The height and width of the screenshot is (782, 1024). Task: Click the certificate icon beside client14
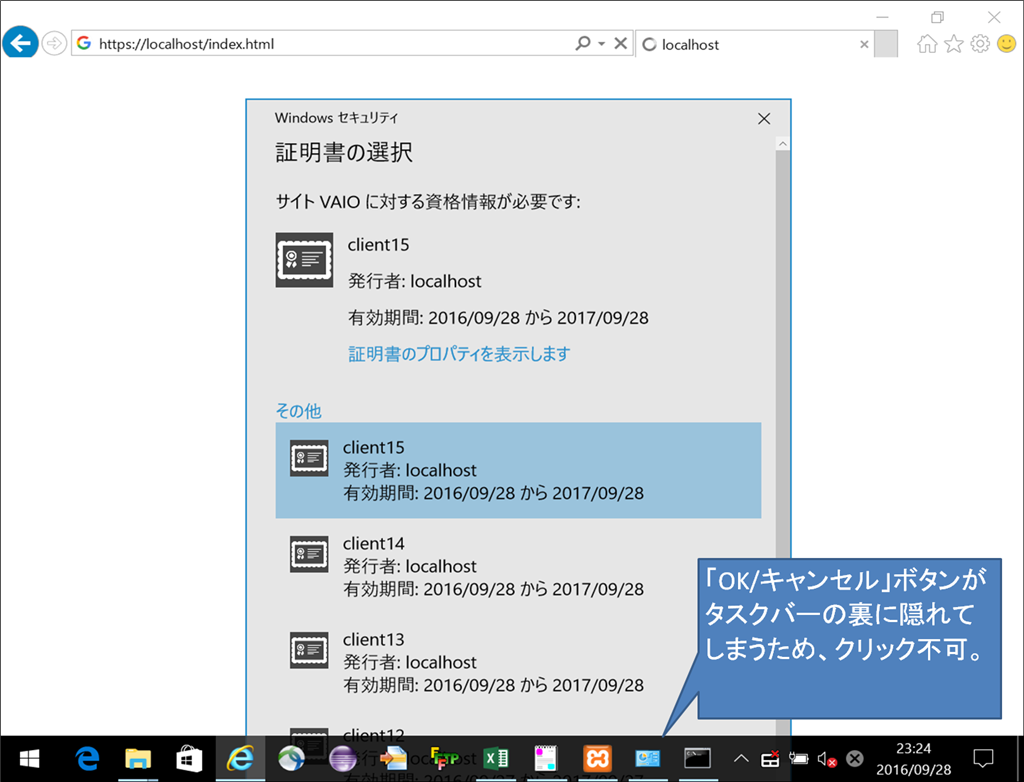pos(309,555)
